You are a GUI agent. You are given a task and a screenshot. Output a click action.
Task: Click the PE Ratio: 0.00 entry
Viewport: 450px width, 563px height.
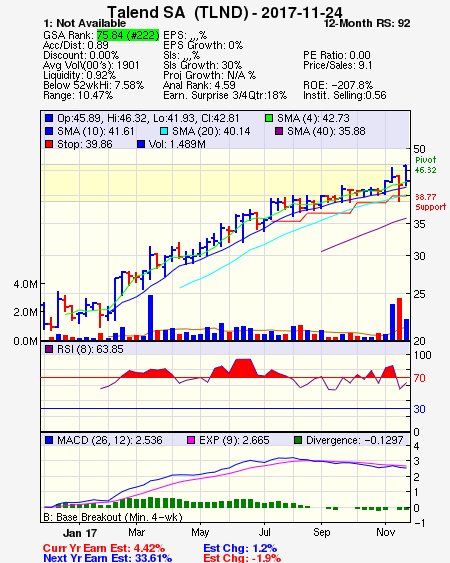(337, 55)
